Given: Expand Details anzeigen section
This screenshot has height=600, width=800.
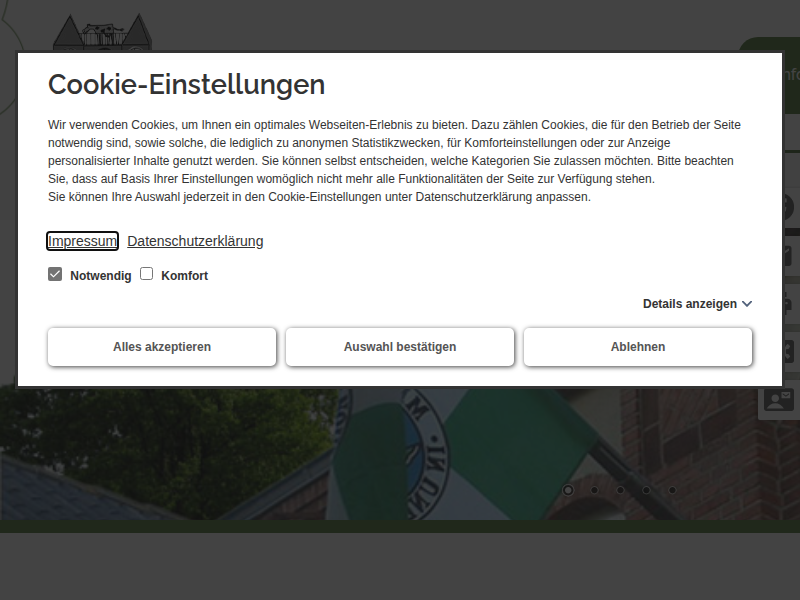Looking at the screenshot, I should (690, 304).
